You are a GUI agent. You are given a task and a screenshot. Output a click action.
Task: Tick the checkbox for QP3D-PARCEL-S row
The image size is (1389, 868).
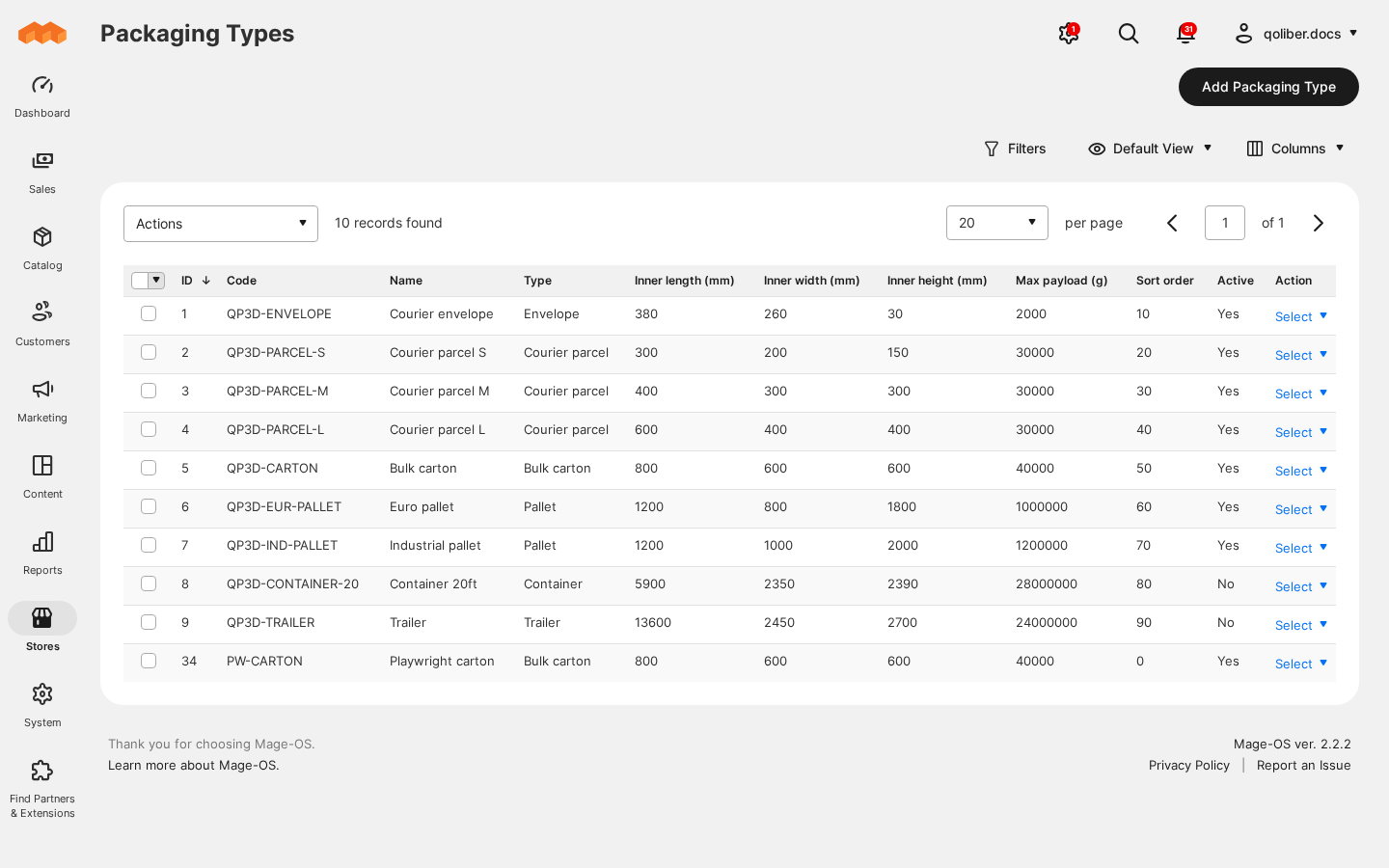pos(149,352)
